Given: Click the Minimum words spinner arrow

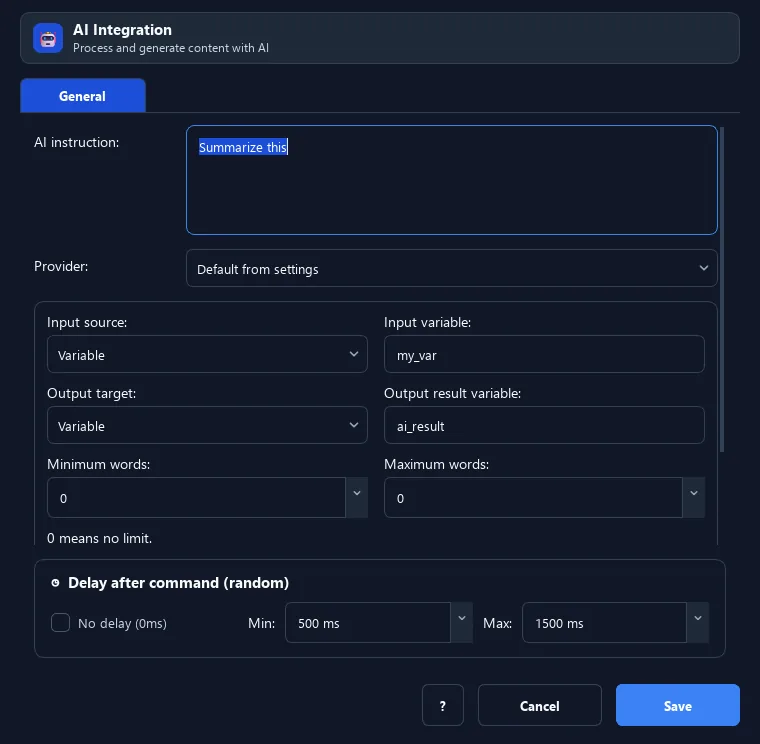Looking at the screenshot, I should [357, 498].
